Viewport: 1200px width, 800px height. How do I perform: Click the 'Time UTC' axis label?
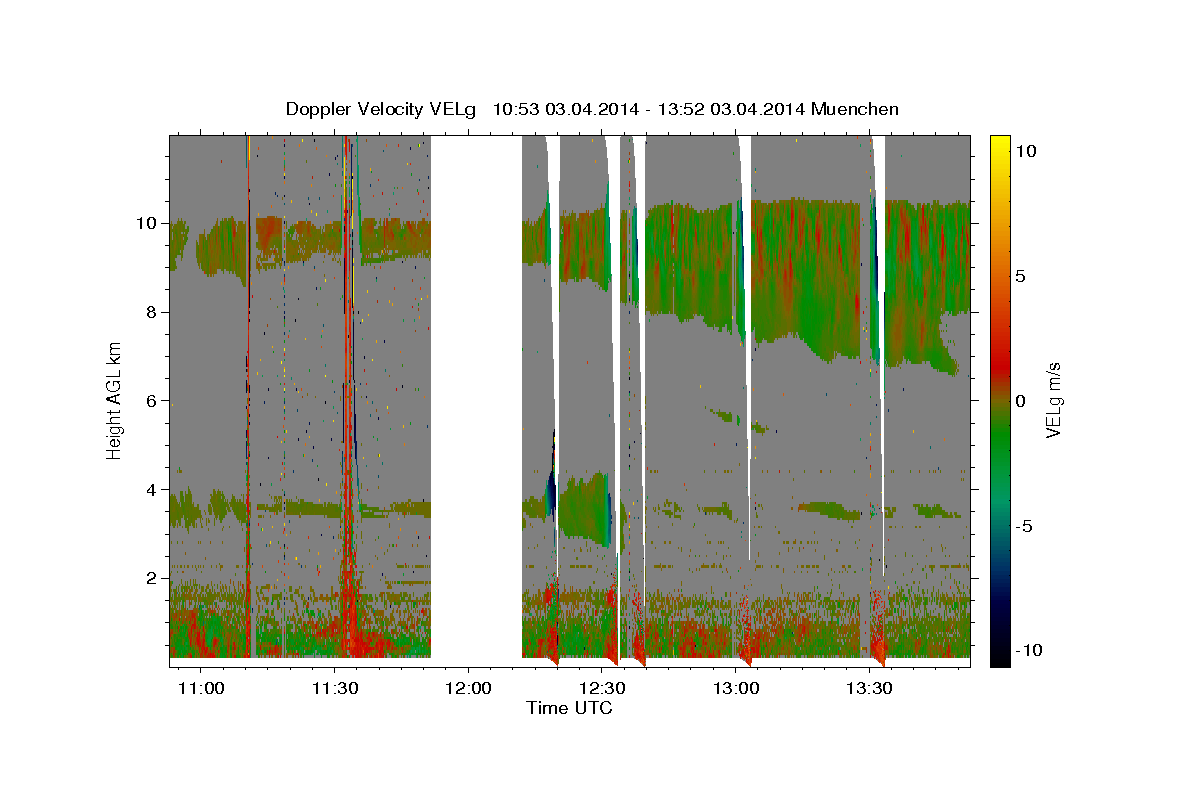569,708
